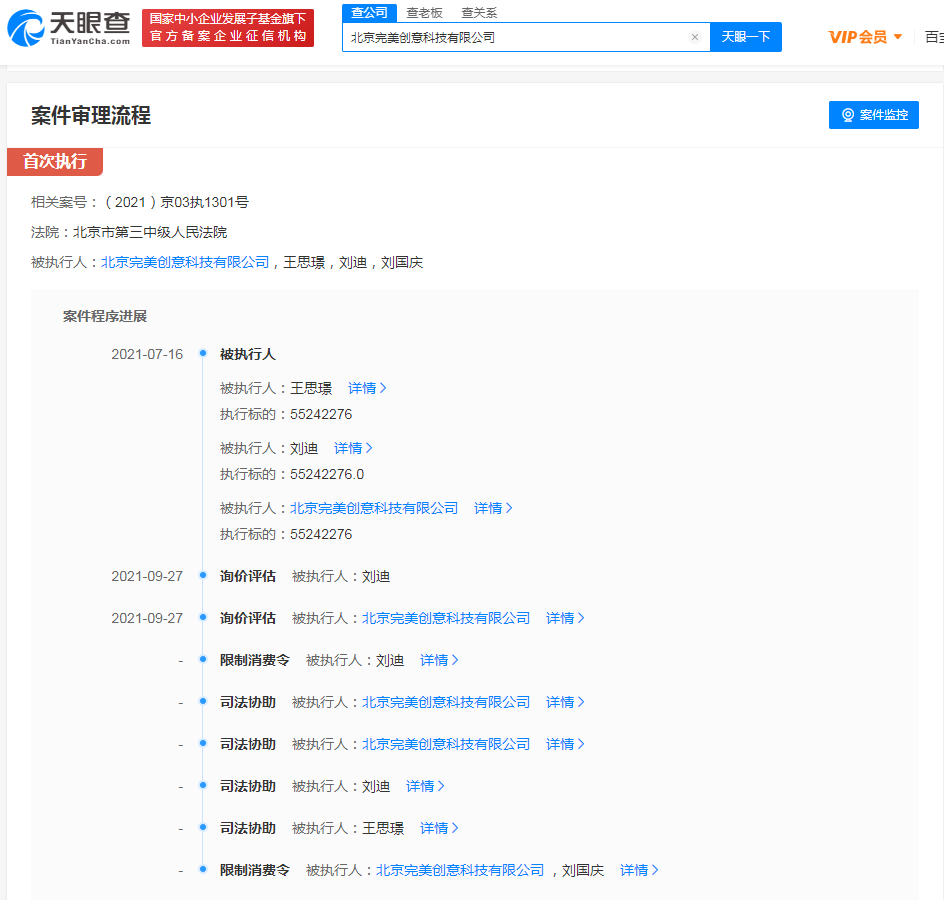
Task: Open 详情 for 司法协助 of 王思璟
Action: click(438, 828)
